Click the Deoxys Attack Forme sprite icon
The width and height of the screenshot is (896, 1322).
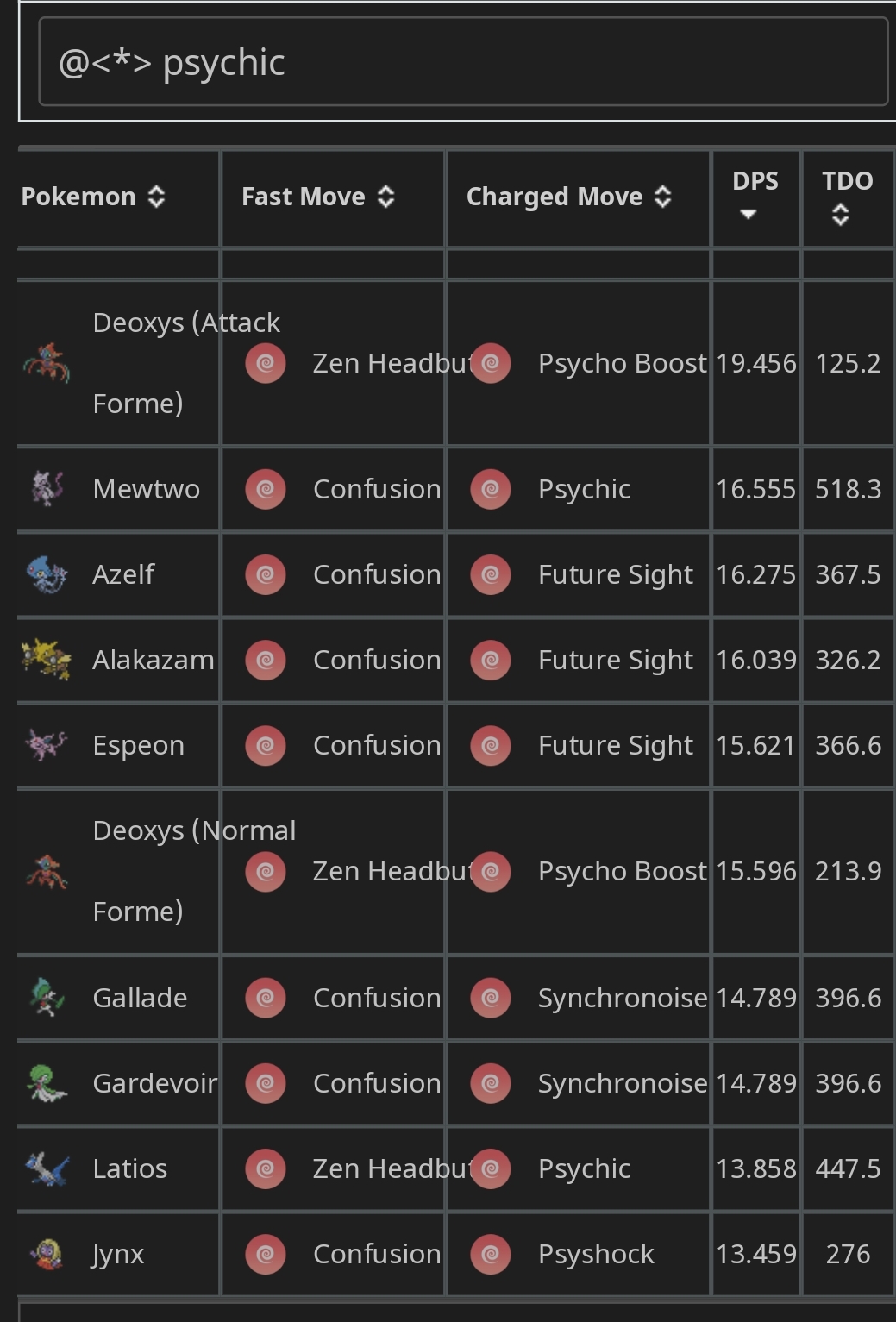(46, 363)
